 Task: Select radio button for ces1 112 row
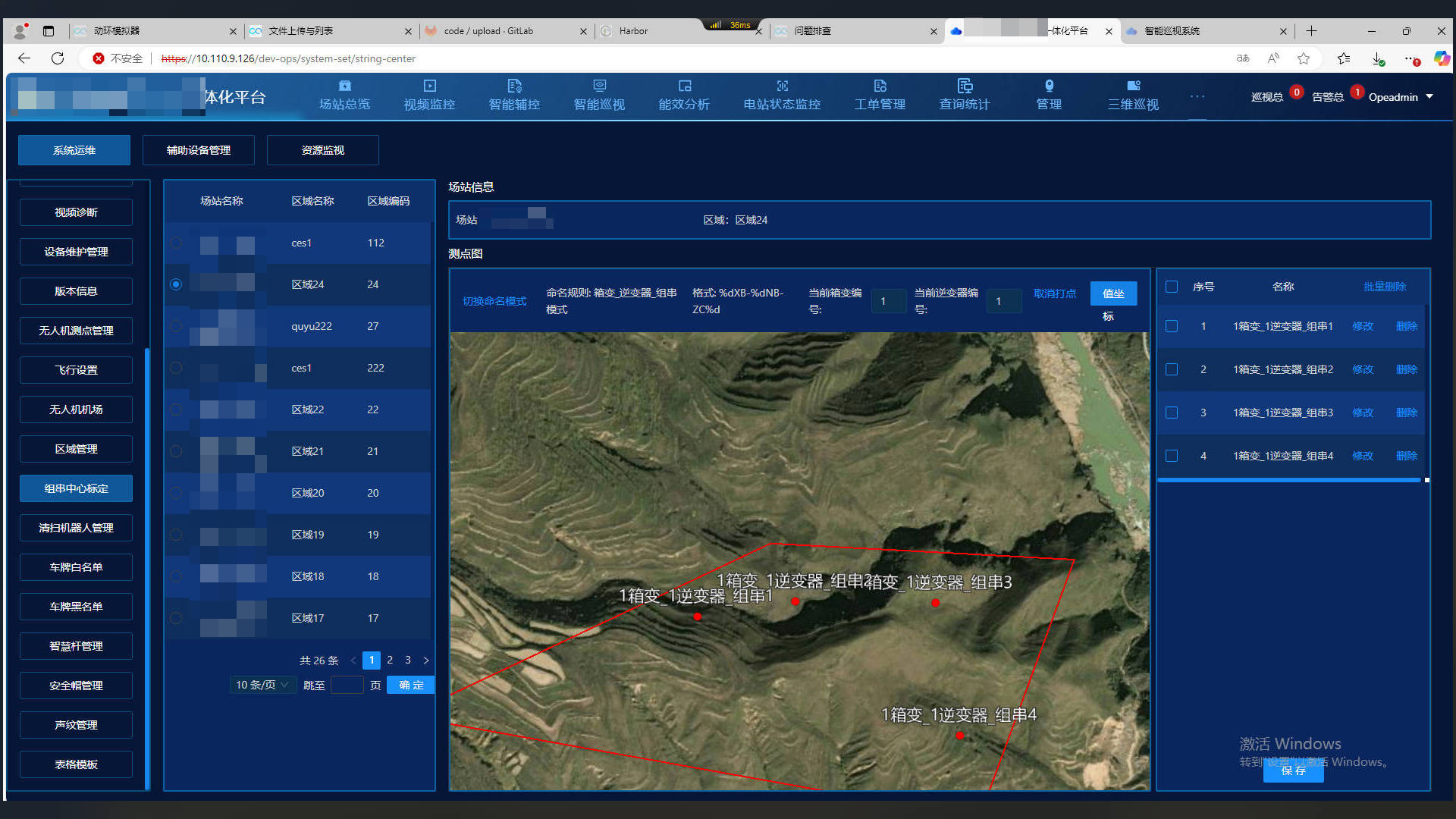click(x=176, y=243)
